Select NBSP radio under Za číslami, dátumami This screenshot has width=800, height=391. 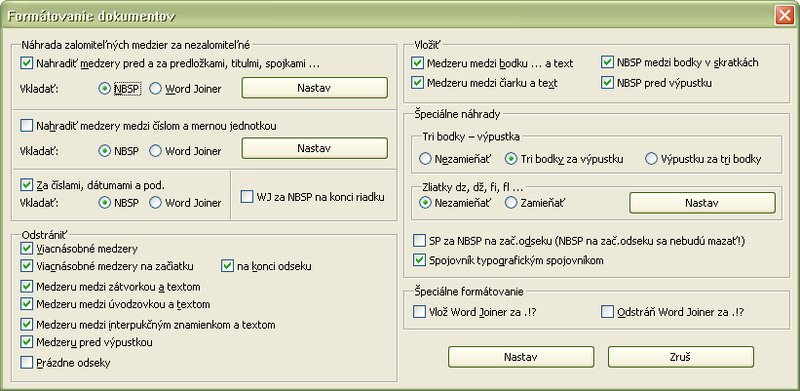click(x=105, y=203)
